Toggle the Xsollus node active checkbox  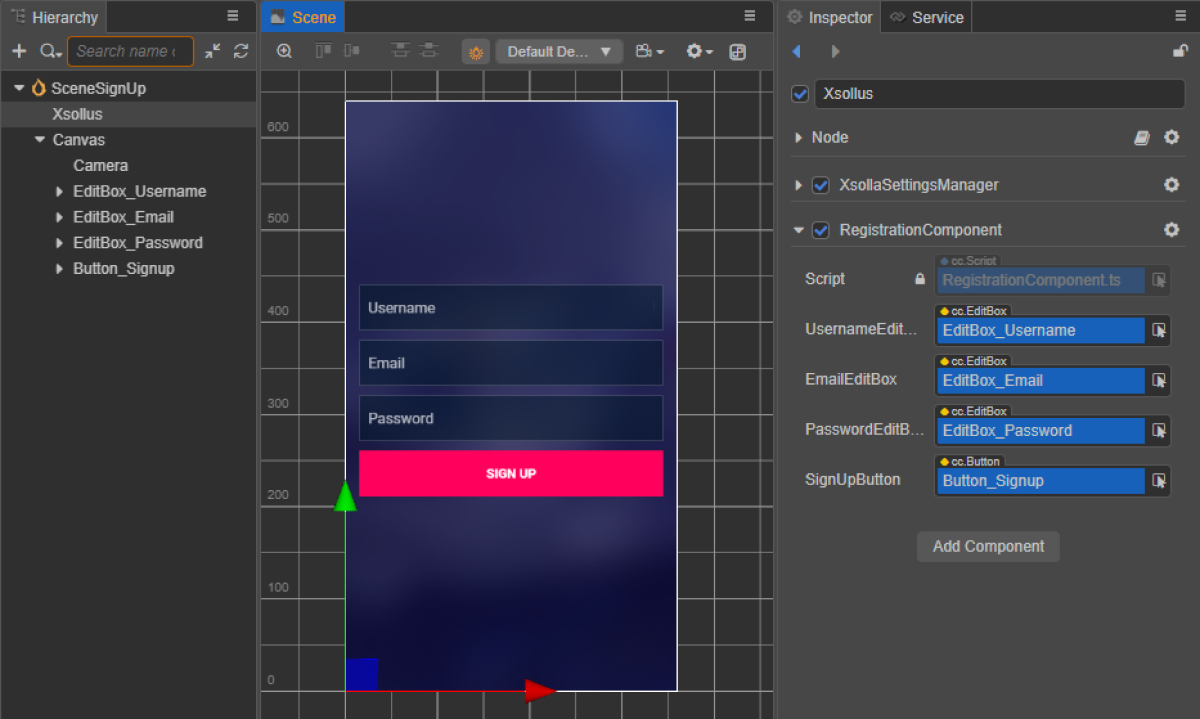(800, 94)
